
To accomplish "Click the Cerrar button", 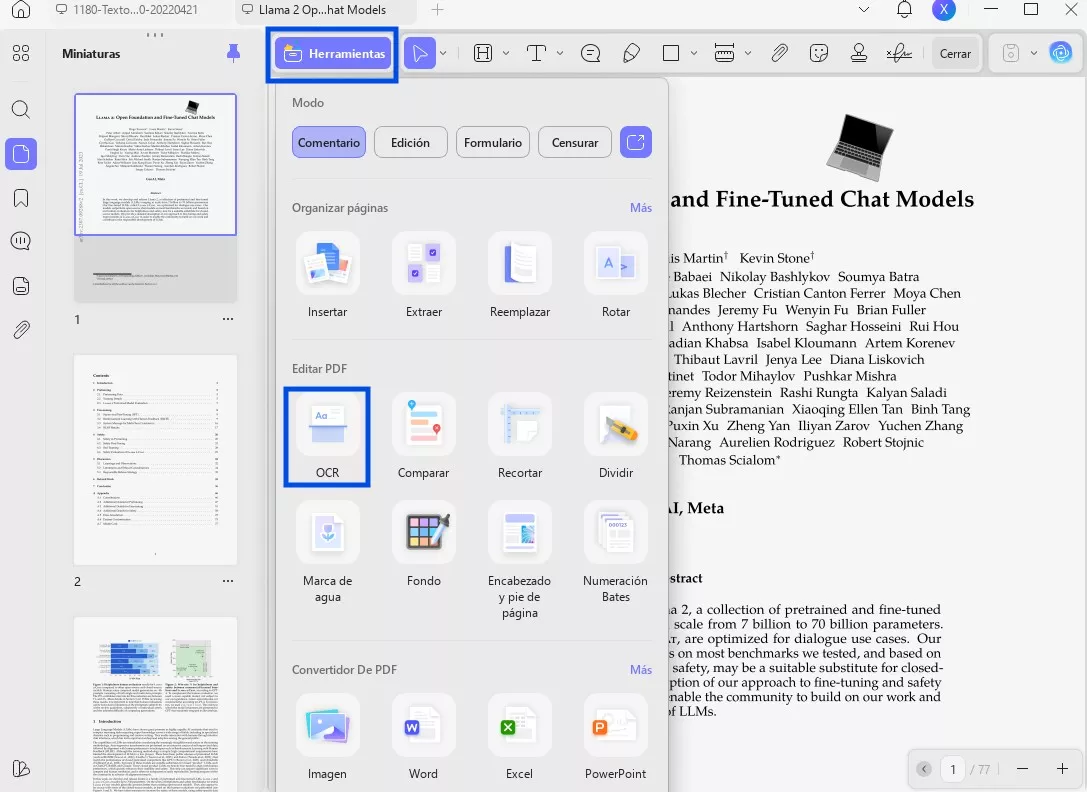I will [x=955, y=54].
